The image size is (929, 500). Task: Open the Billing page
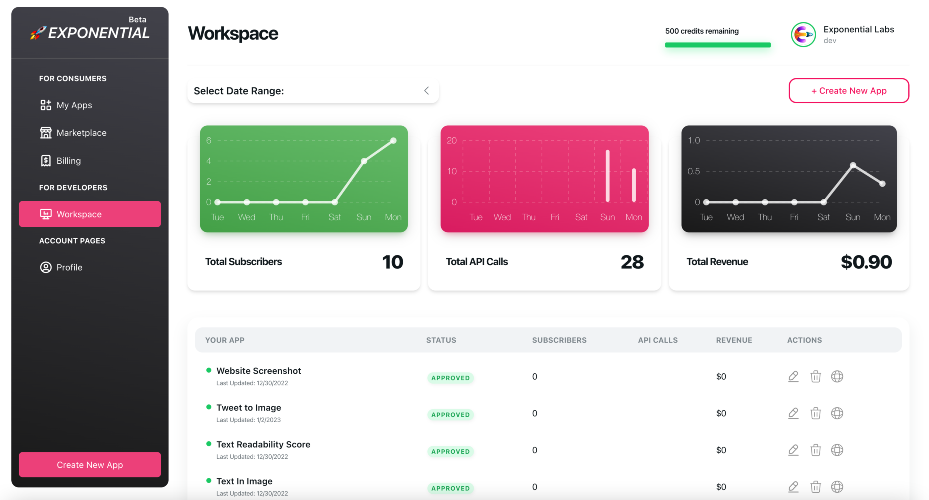(68, 161)
